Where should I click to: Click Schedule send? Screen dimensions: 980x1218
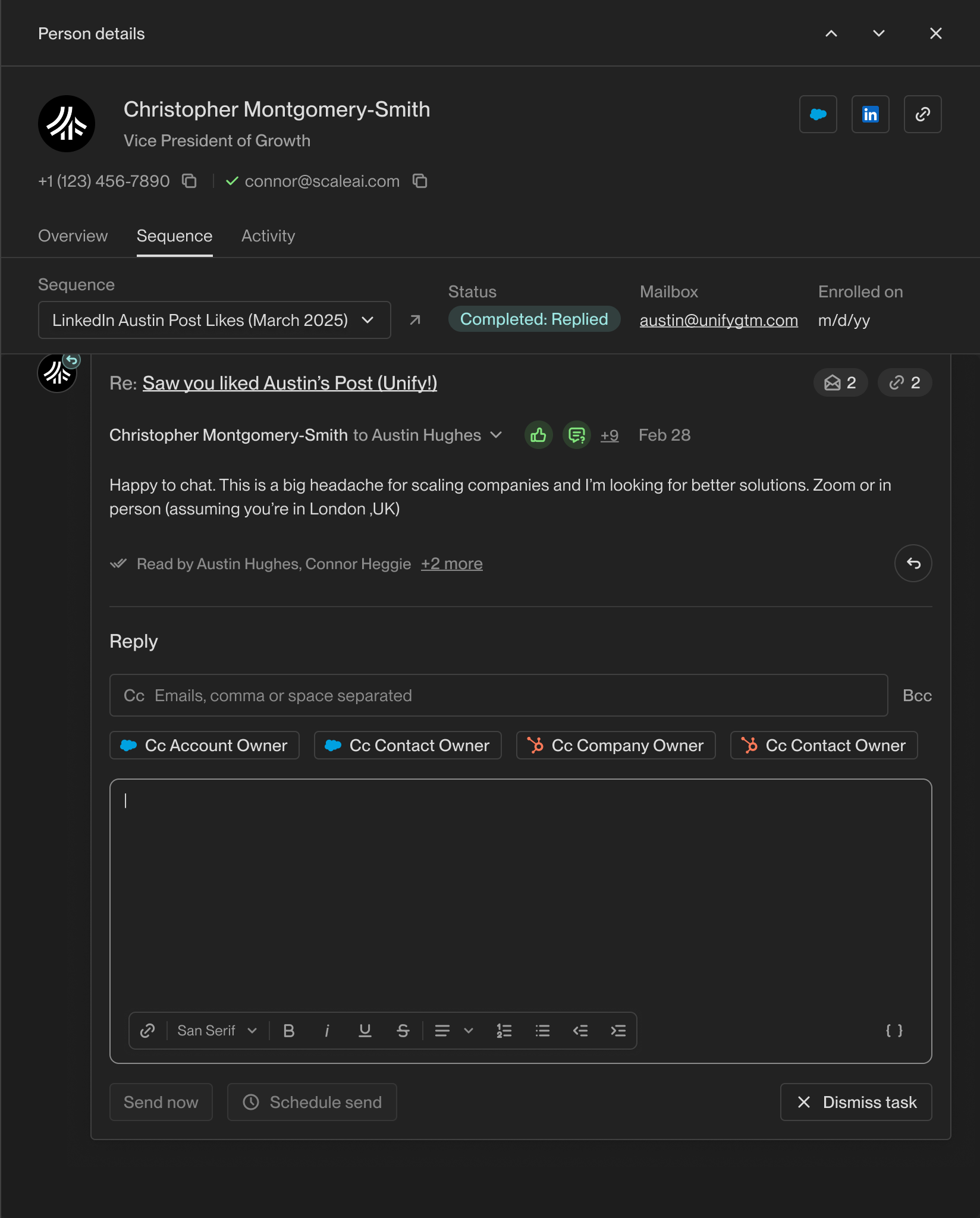(x=312, y=1102)
